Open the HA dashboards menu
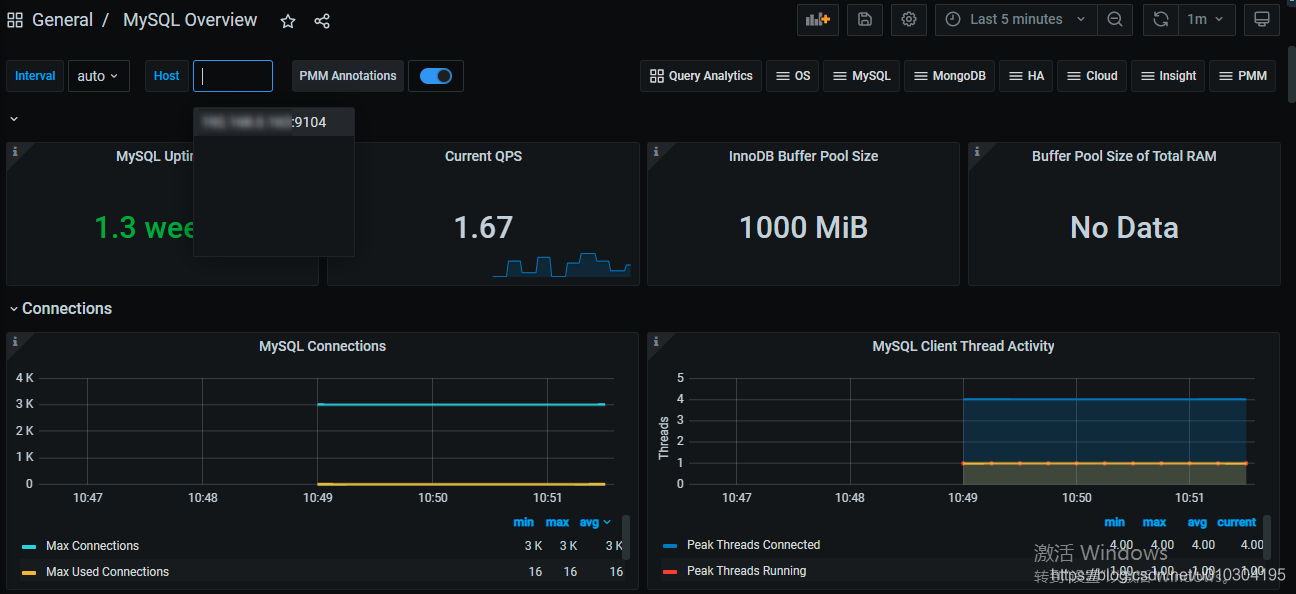Screen dimensions: 1296x594 click(x=1025, y=76)
